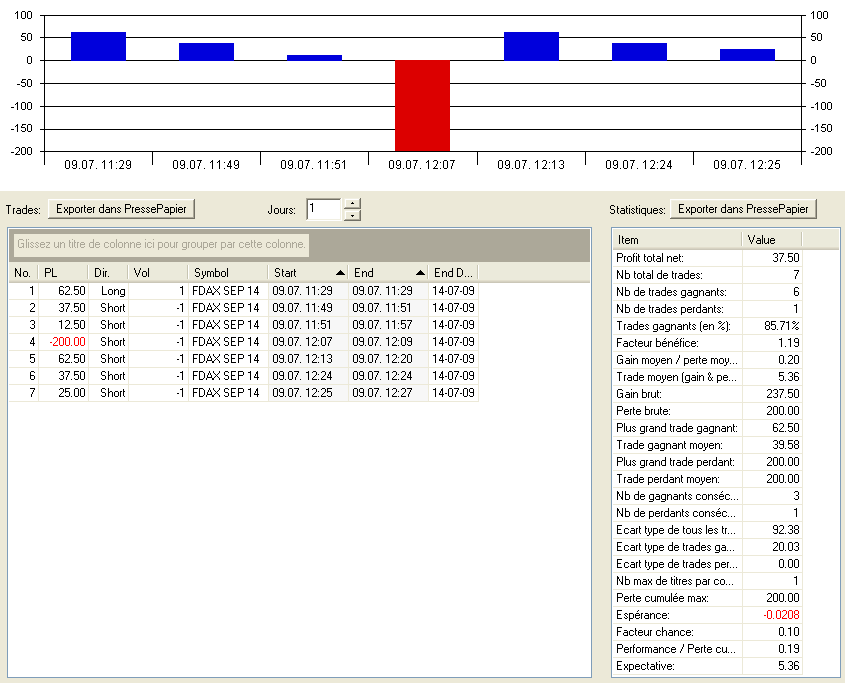Image resolution: width=845 pixels, height=683 pixels.
Task: Click the Statistiques 'Exporter dans PressePapier' button
Action: (x=744, y=209)
